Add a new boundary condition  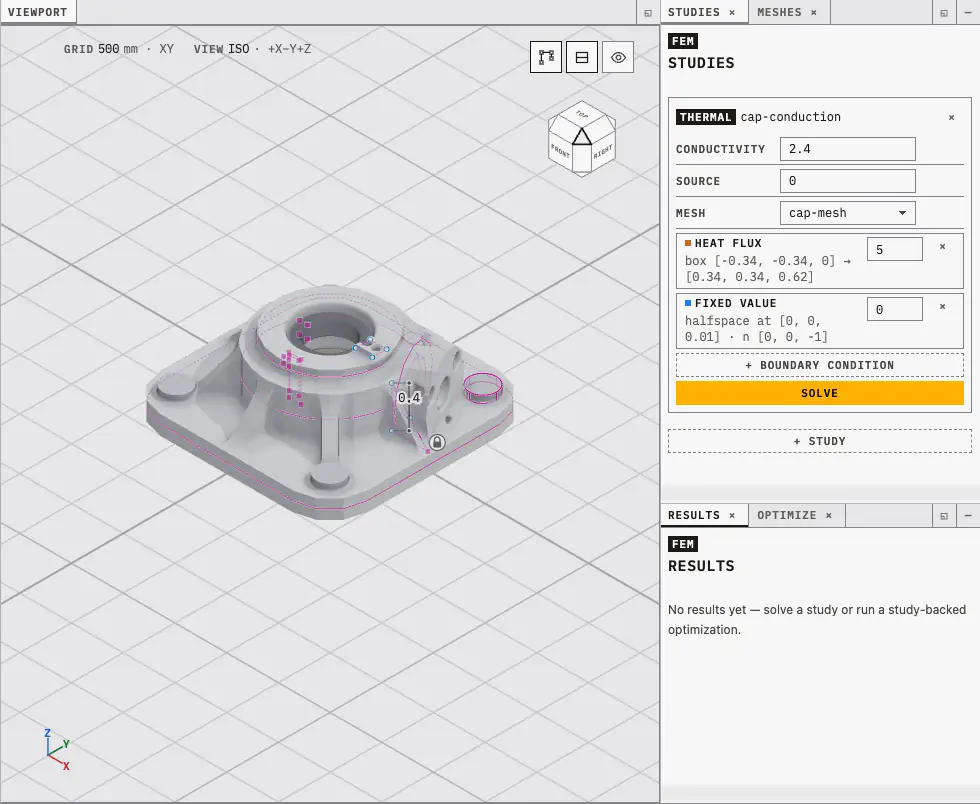819,365
